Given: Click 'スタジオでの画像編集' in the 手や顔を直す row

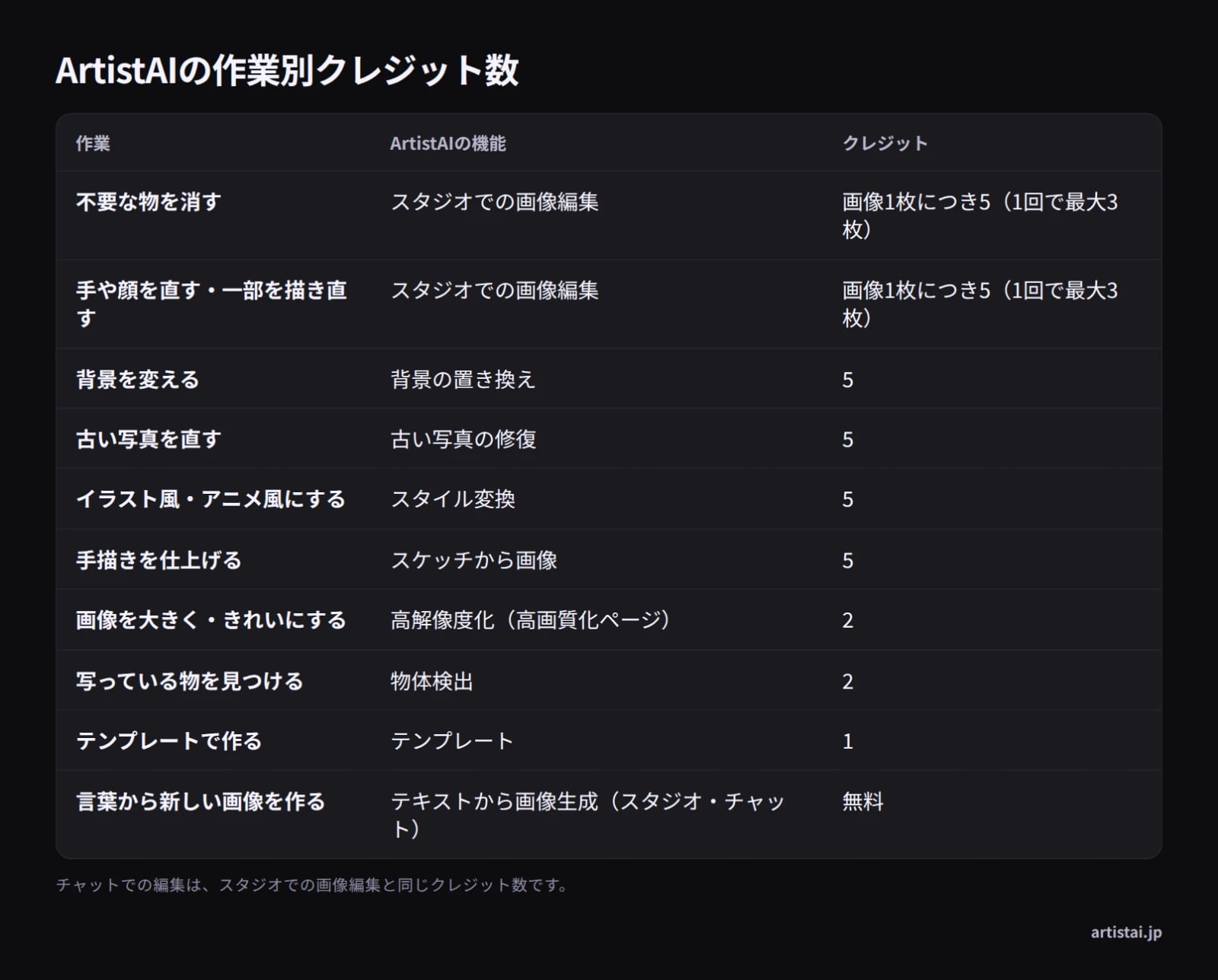Looking at the screenshot, I should (495, 290).
